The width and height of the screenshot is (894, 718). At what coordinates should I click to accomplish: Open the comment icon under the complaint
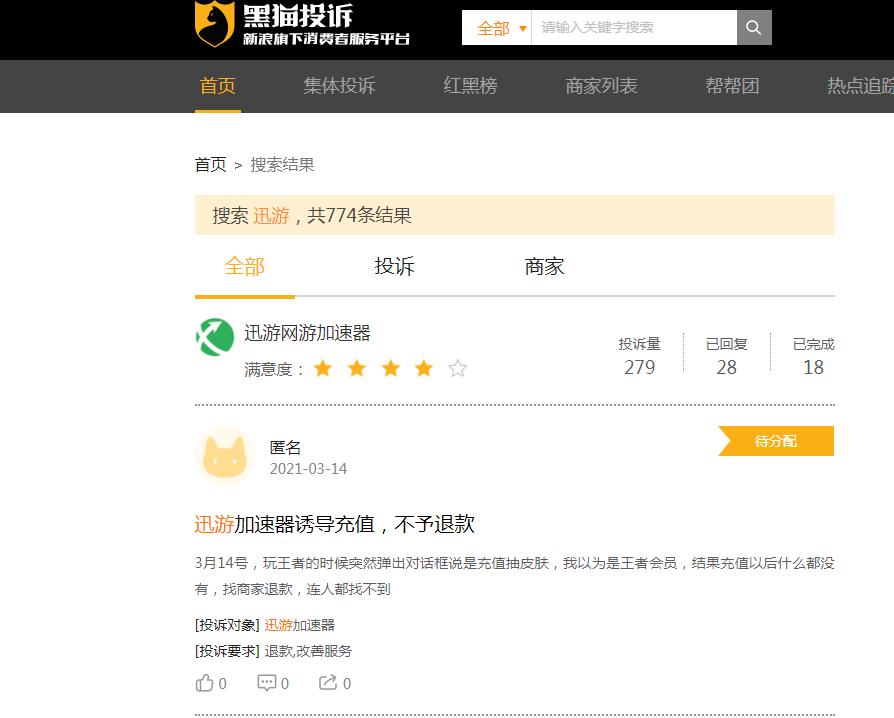click(x=266, y=682)
